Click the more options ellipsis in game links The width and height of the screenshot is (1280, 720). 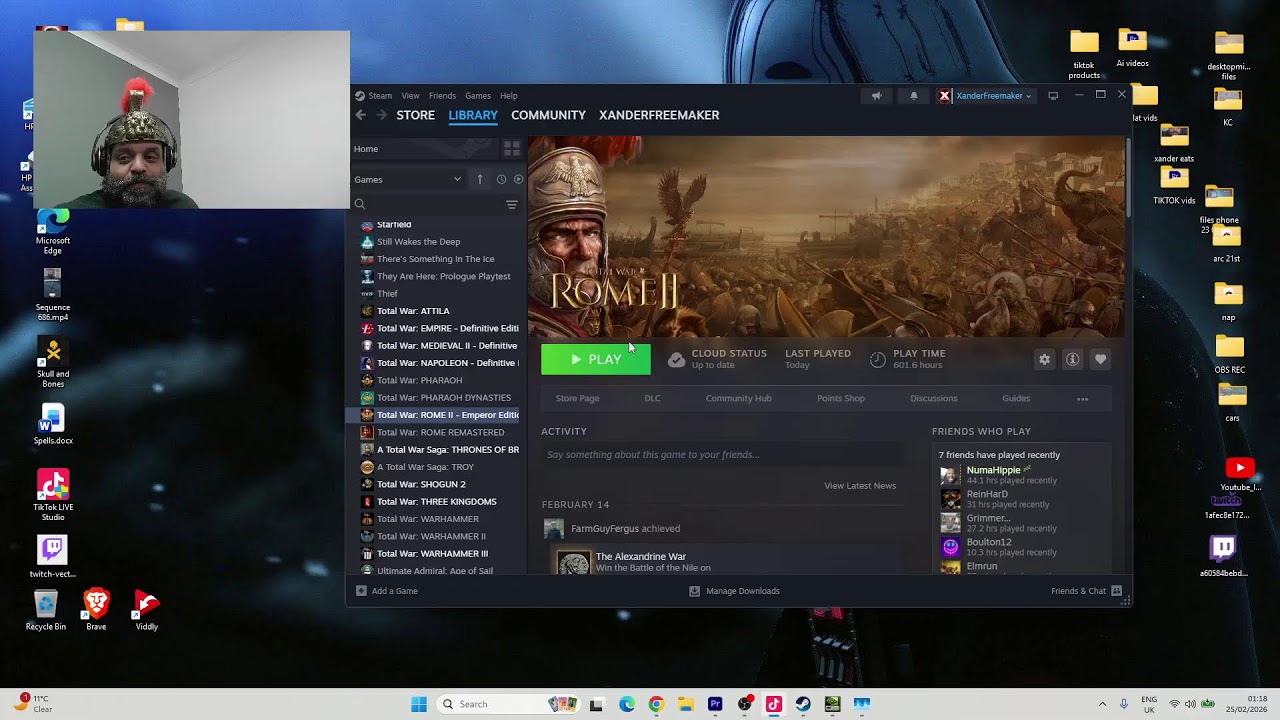pos(1082,398)
